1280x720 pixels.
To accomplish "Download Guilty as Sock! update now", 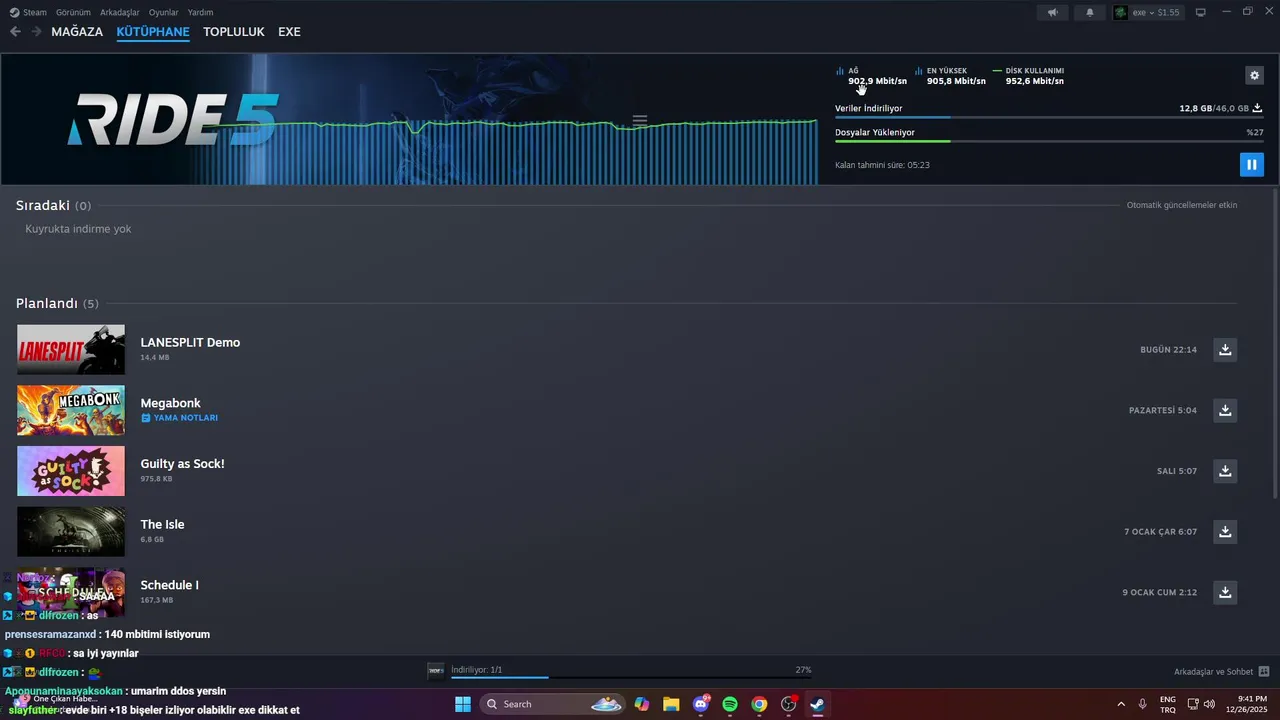I will (x=1225, y=470).
